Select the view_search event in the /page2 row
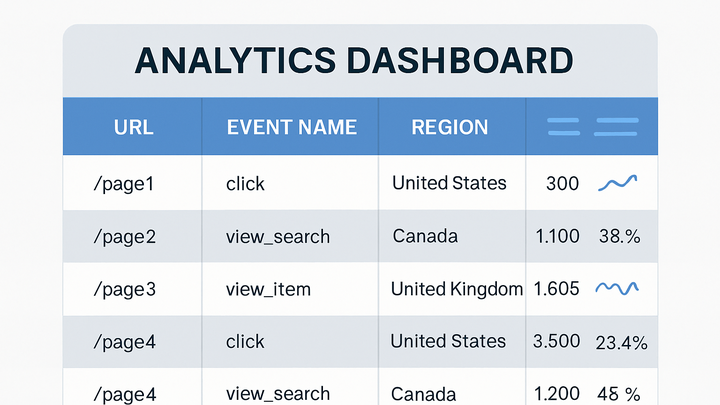The image size is (720, 405). point(278,237)
